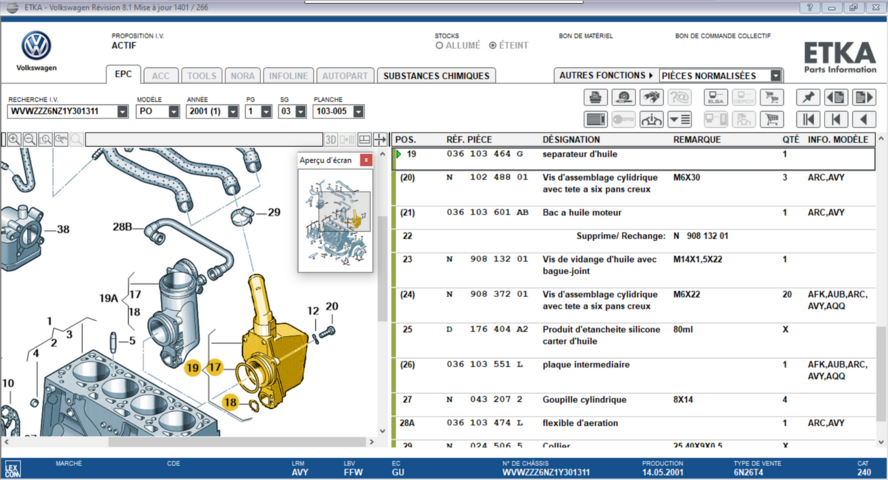Open the SUBSTANCES CHIMIQUES tab
888x480 pixels.
click(x=436, y=76)
